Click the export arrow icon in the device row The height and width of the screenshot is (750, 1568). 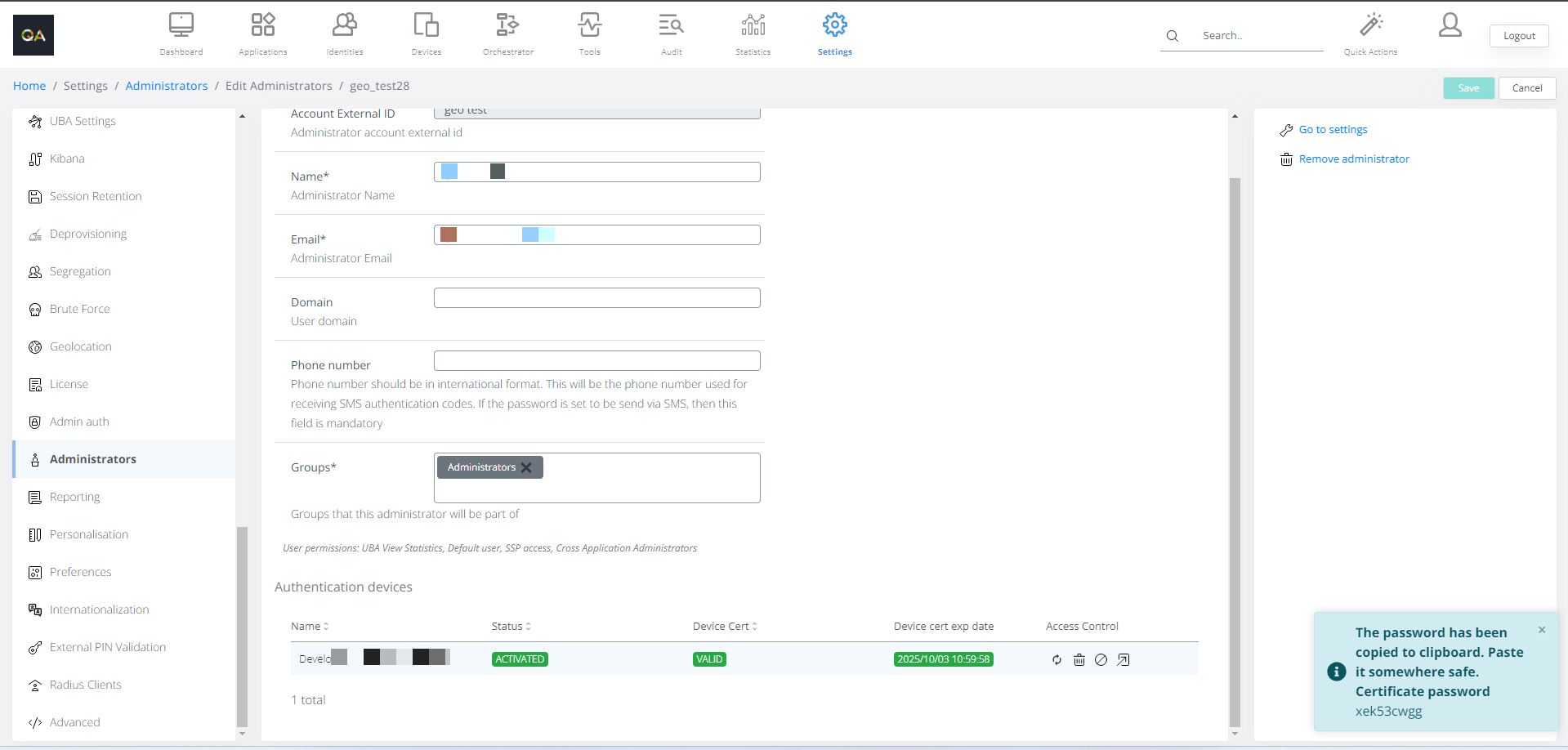(1124, 660)
